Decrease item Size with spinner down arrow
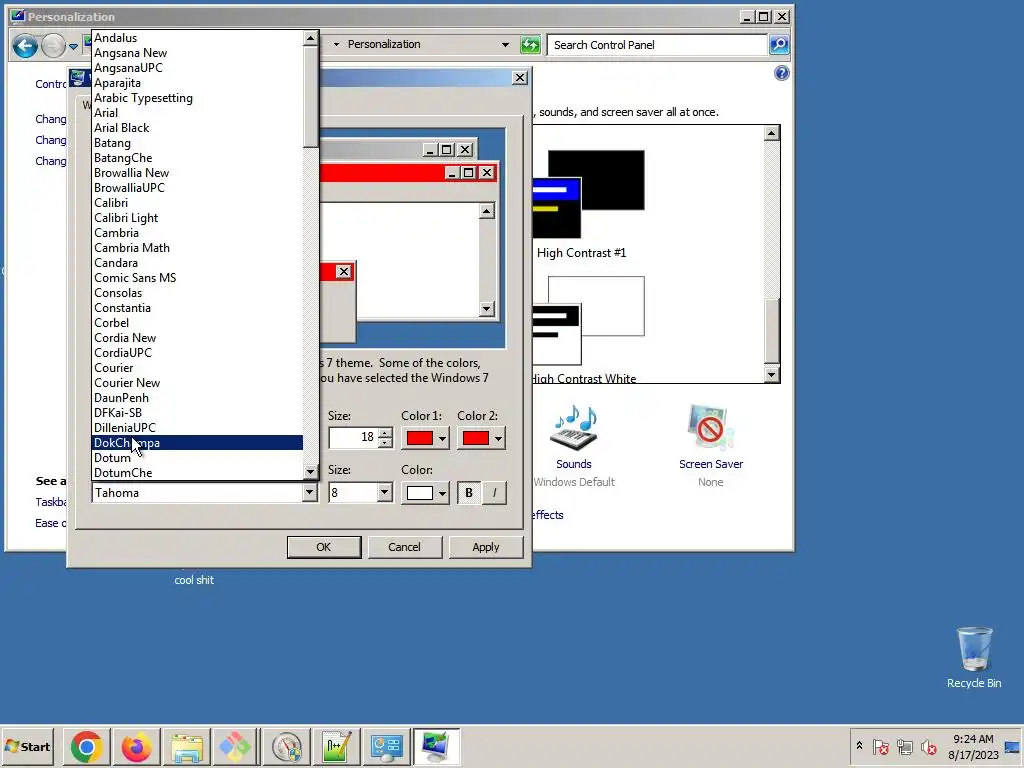The image size is (1024, 768). (385, 443)
